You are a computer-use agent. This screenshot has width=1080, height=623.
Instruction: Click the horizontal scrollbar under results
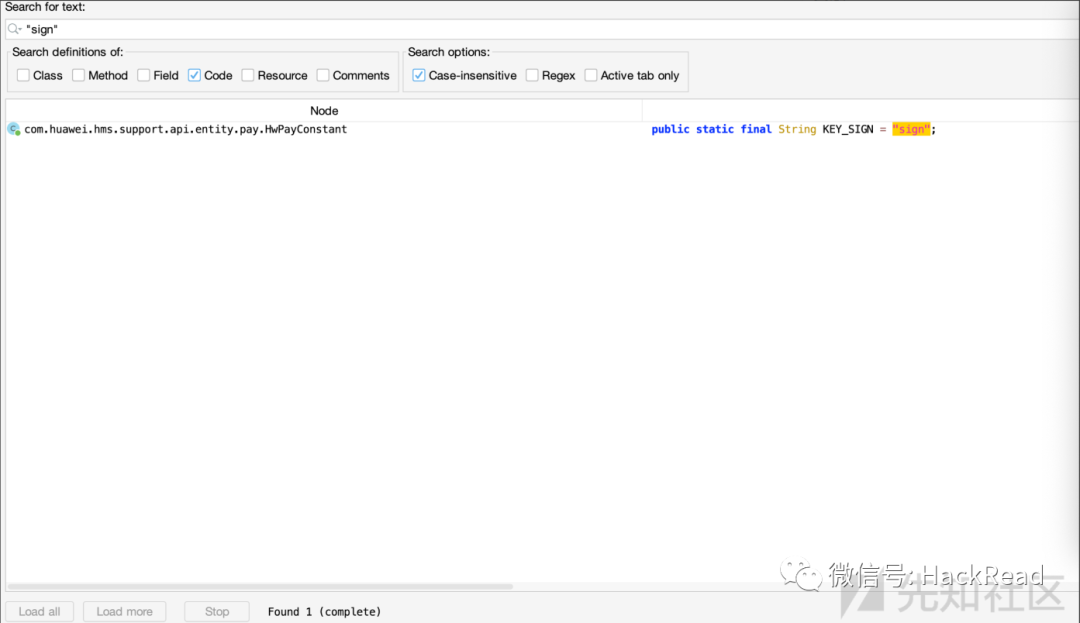[x=260, y=587]
